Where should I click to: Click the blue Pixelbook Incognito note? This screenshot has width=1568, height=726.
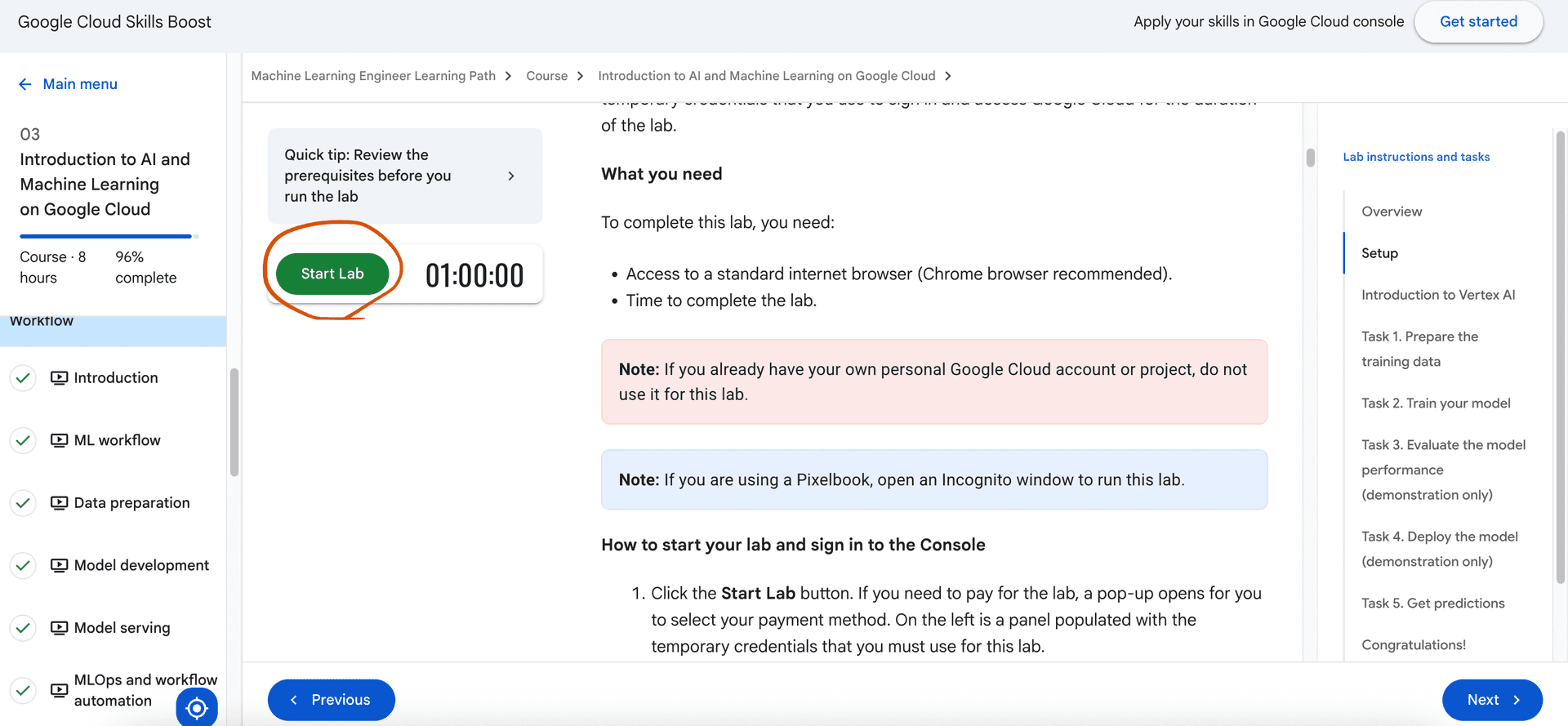coord(934,480)
